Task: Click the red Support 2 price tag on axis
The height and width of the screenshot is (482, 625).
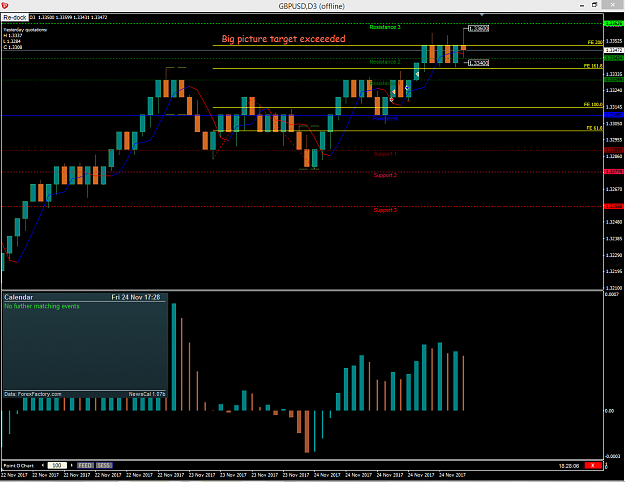Action: pos(614,171)
